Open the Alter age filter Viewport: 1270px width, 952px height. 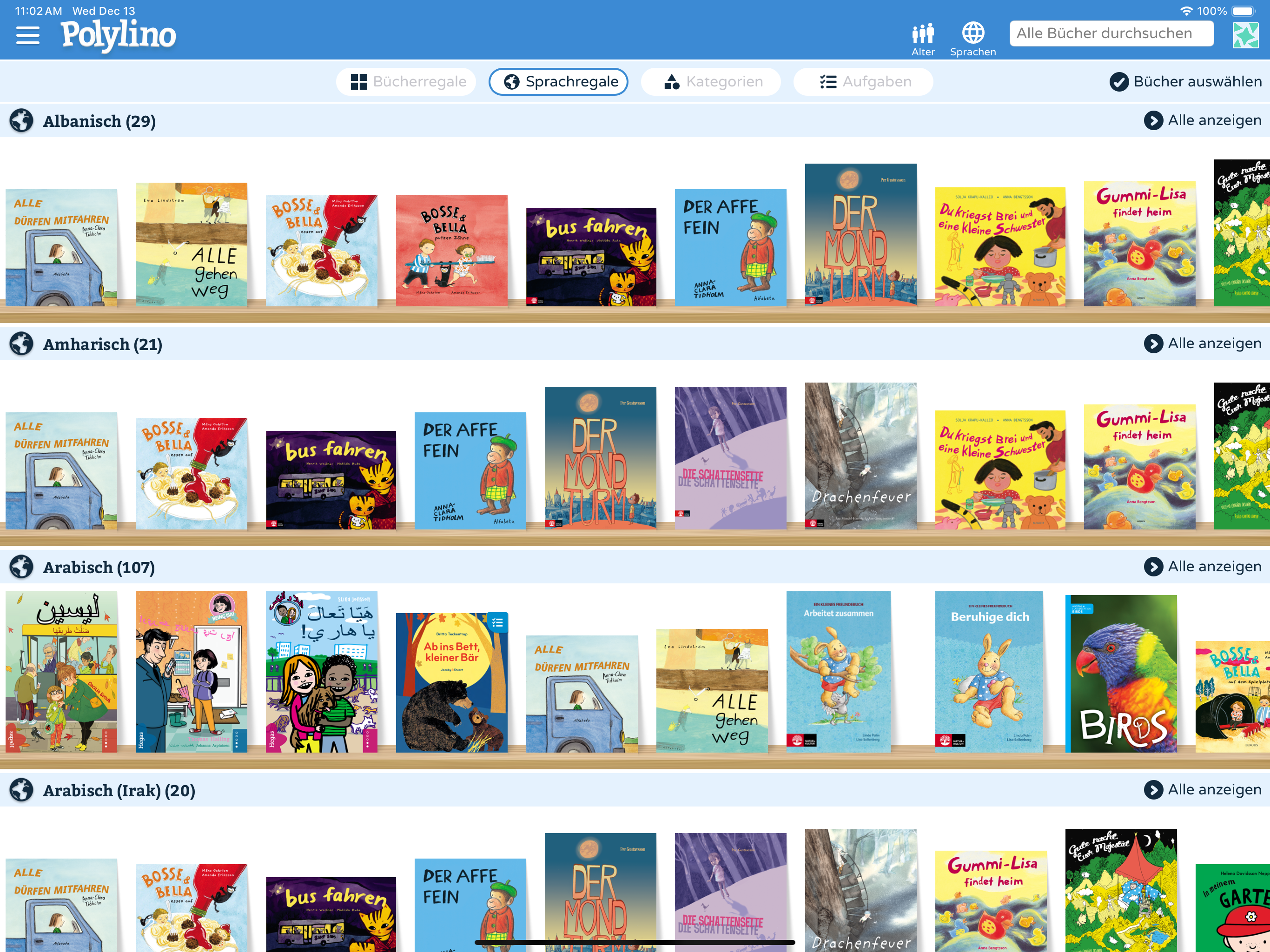[x=923, y=40]
